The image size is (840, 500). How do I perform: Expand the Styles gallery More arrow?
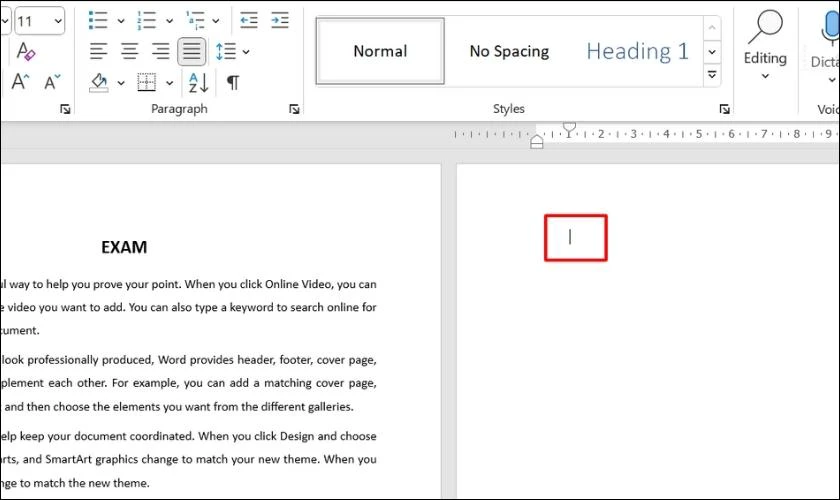coord(712,74)
